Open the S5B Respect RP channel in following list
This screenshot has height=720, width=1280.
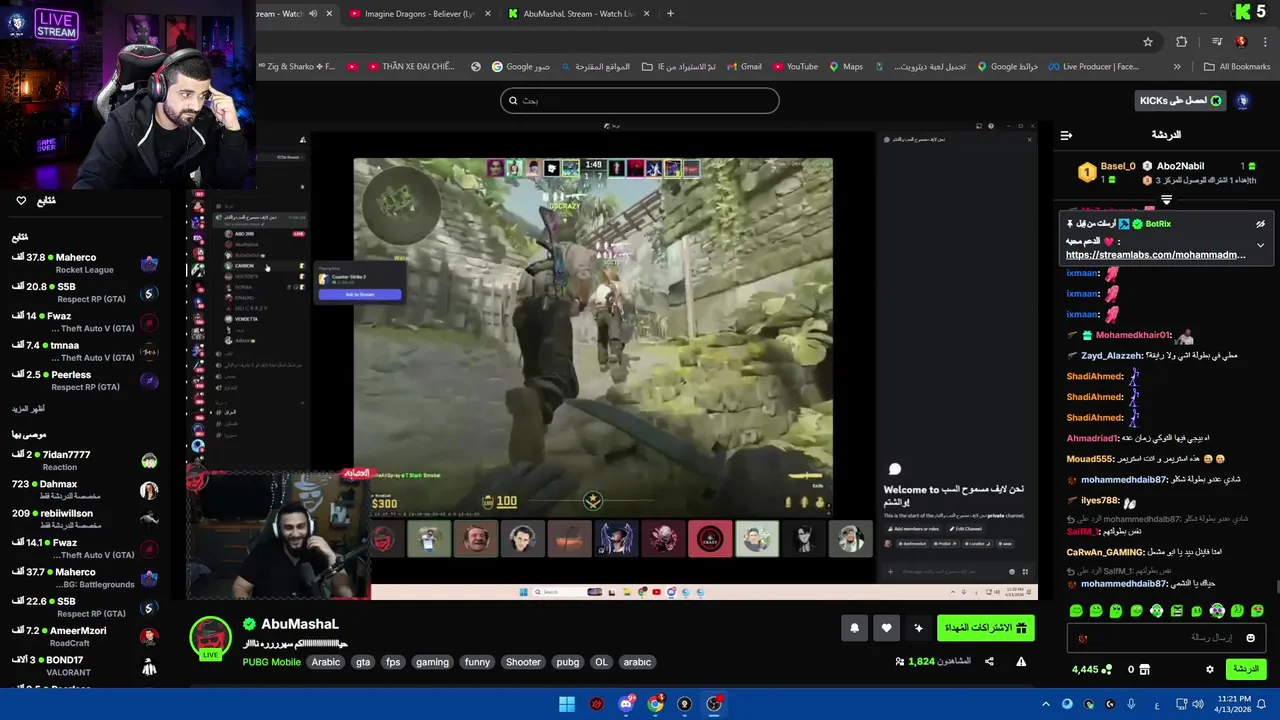tap(85, 293)
